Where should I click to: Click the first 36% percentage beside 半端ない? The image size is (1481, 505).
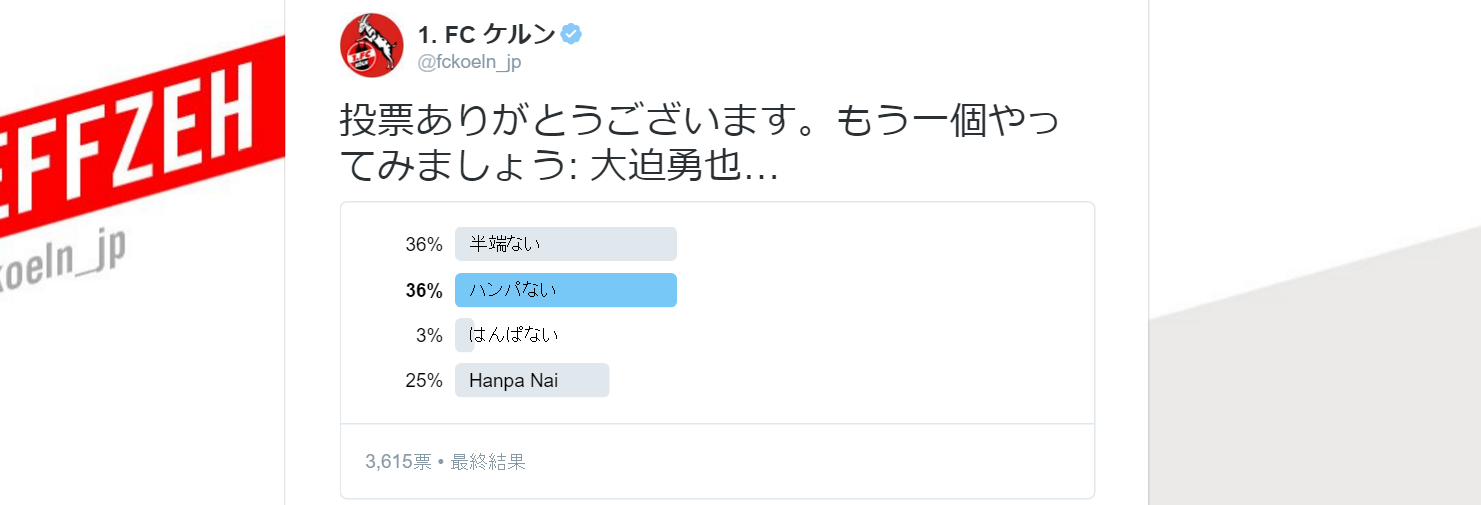[x=424, y=244]
